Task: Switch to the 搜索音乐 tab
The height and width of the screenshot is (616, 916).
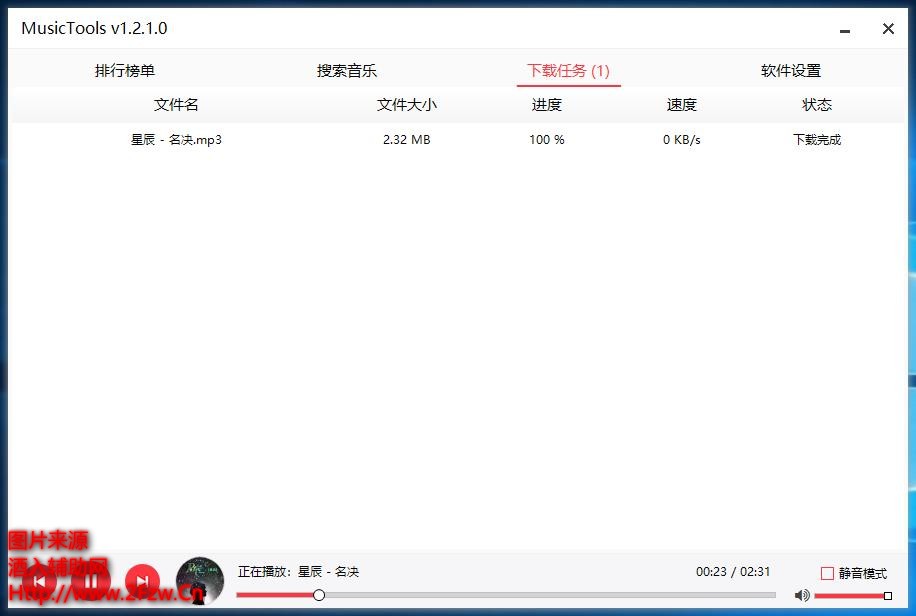Action: click(347, 71)
